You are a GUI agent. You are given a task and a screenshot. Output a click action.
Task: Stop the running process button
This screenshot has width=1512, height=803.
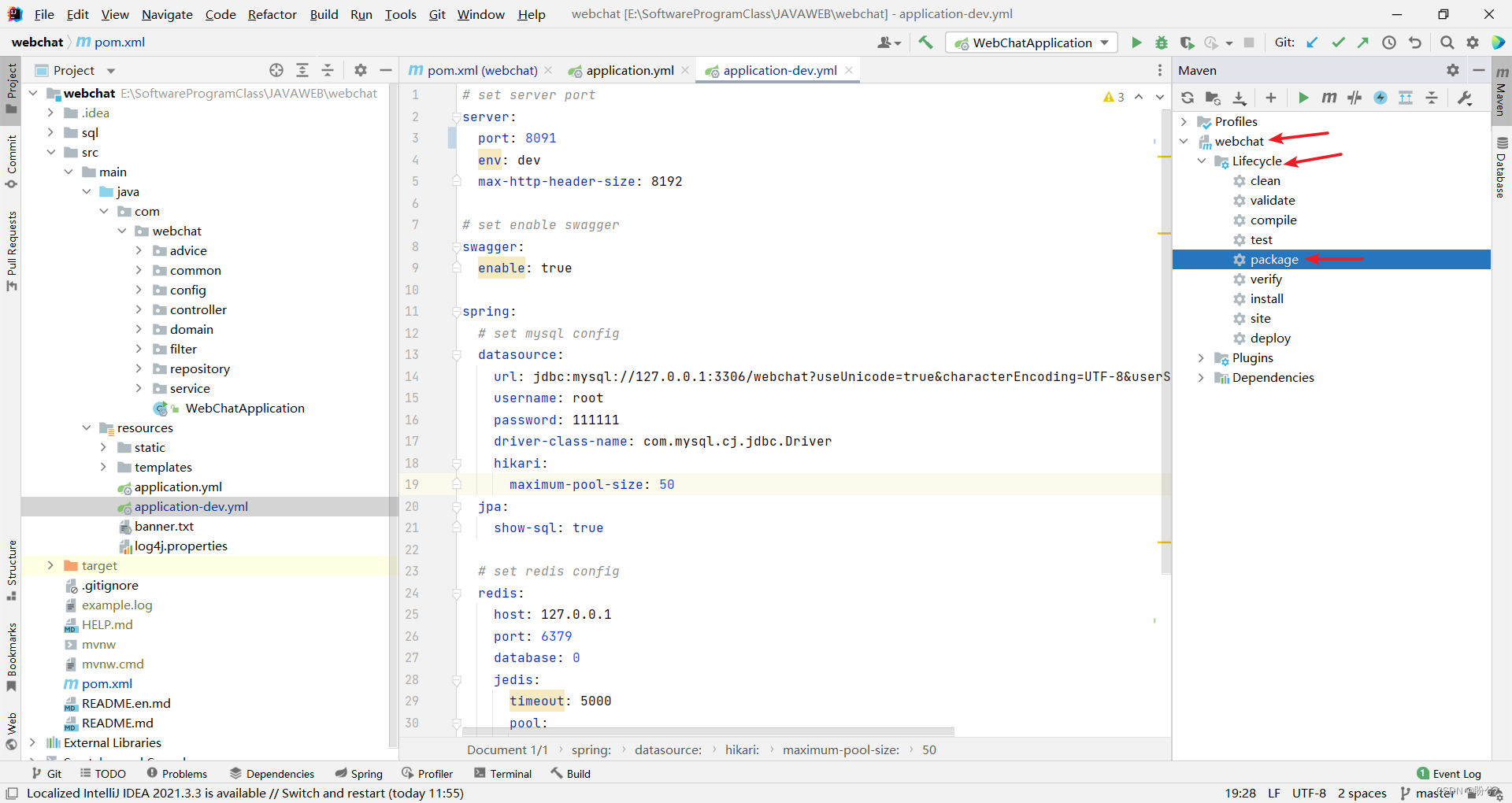[1248, 43]
